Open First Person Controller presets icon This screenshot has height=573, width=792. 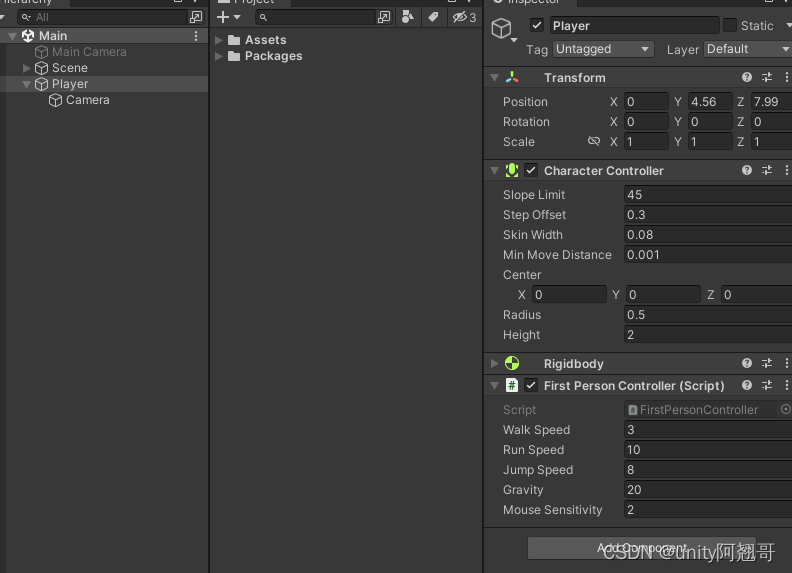(767, 386)
